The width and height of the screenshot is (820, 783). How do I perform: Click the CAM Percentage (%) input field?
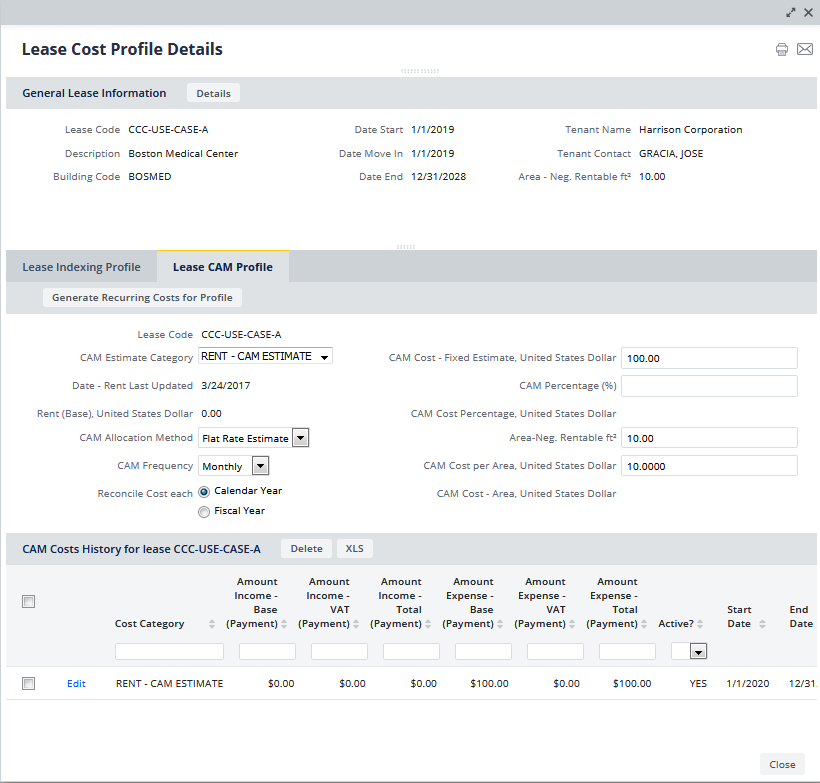(x=709, y=386)
